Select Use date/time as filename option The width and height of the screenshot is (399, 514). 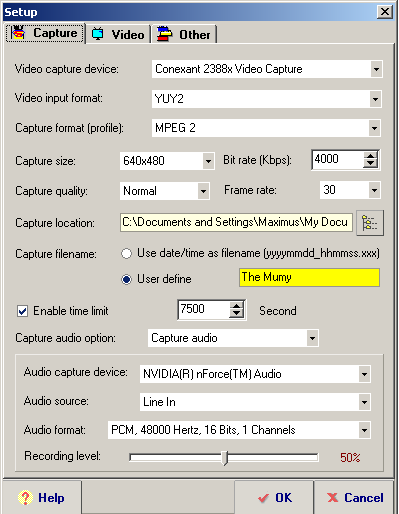pos(126,254)
